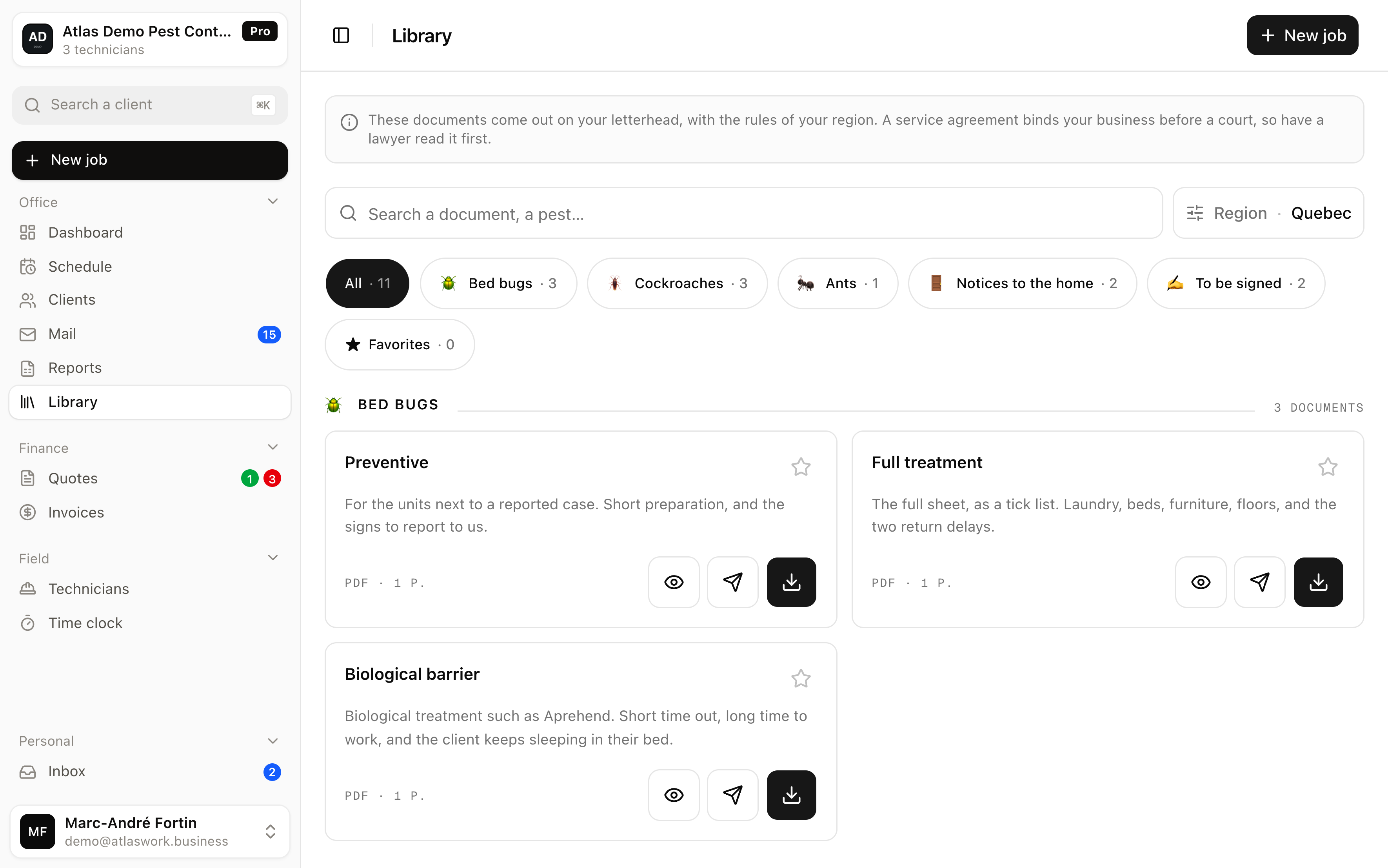Viewport: 1388px width, 868px height.
Task: Send the Preventive document via paper plane
Action: click(732, 582)
